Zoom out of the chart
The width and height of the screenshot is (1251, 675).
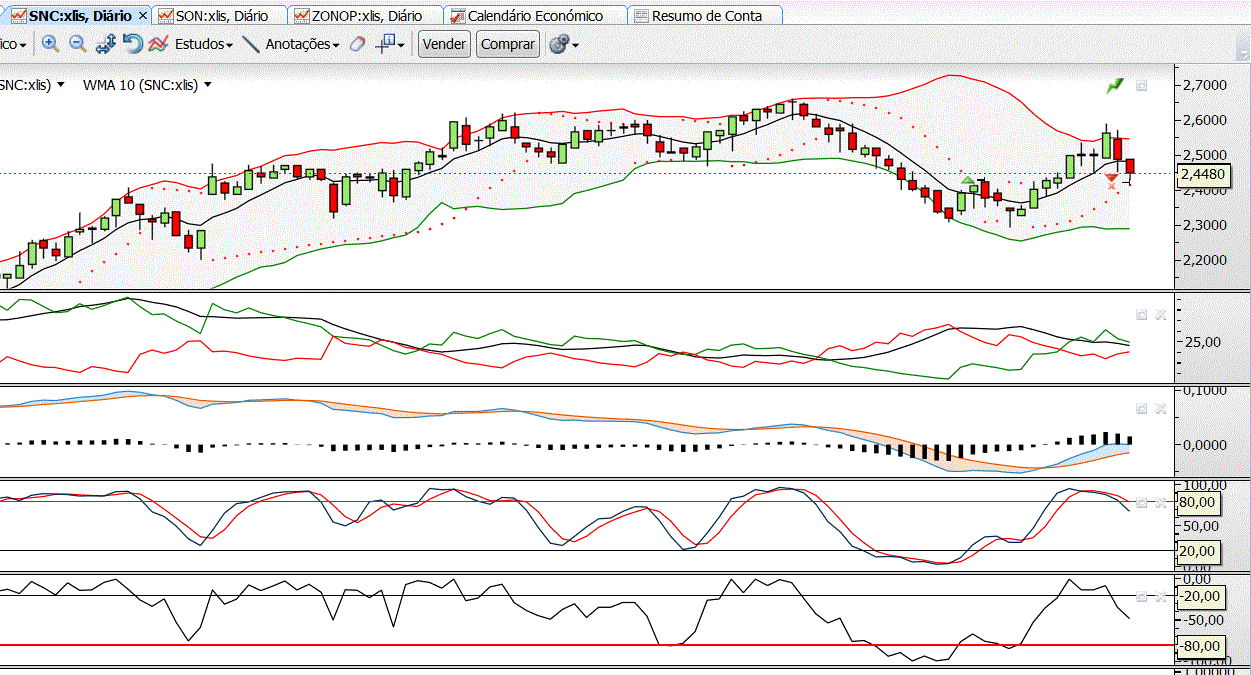pos(77,44)
